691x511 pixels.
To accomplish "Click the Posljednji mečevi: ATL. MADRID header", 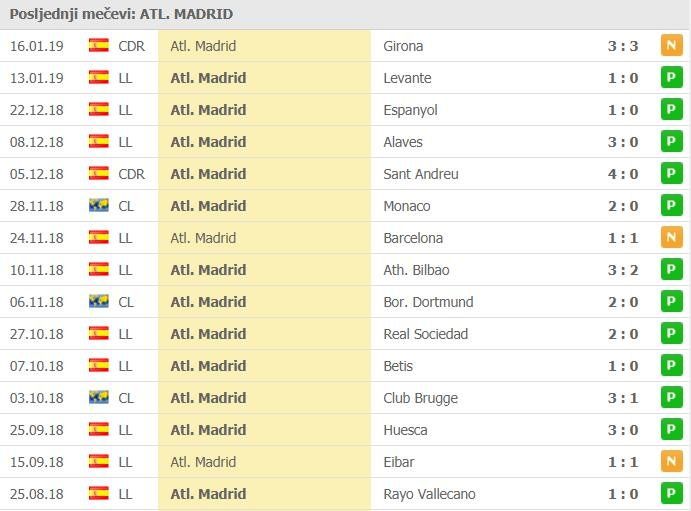I will point(124,14).
